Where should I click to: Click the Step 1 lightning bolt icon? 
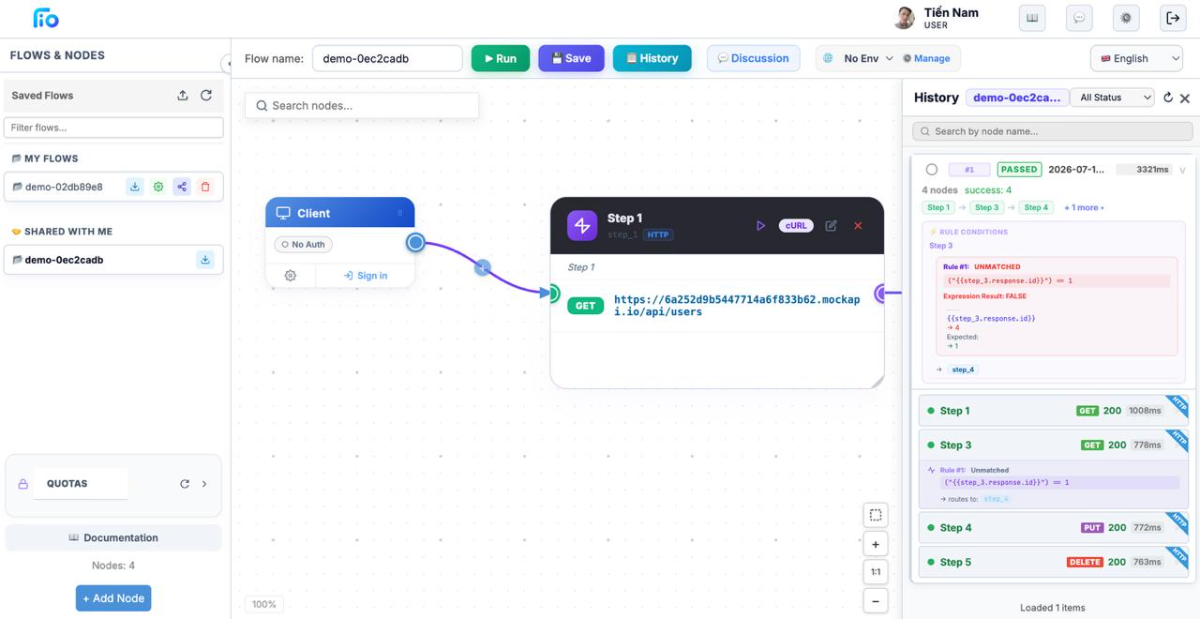[x=582, y=225]
